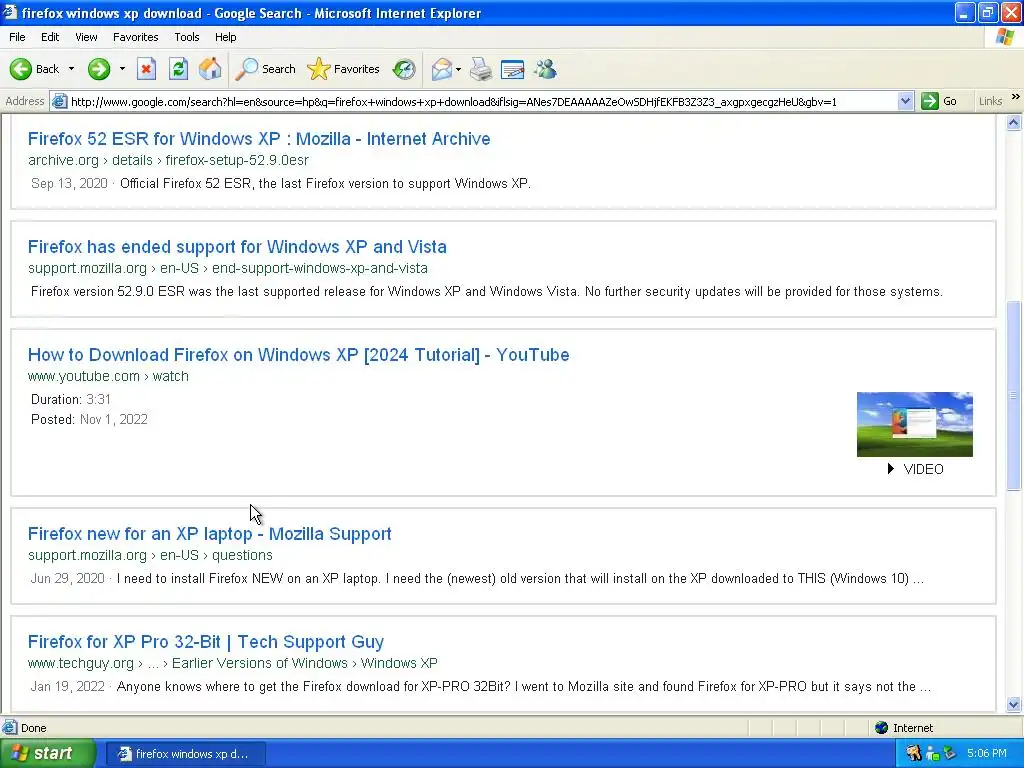This screenshot has height=768, width=1024.
Task: Print the page using the printer icon
Action: pyautogui.click(x=481, y=69)
